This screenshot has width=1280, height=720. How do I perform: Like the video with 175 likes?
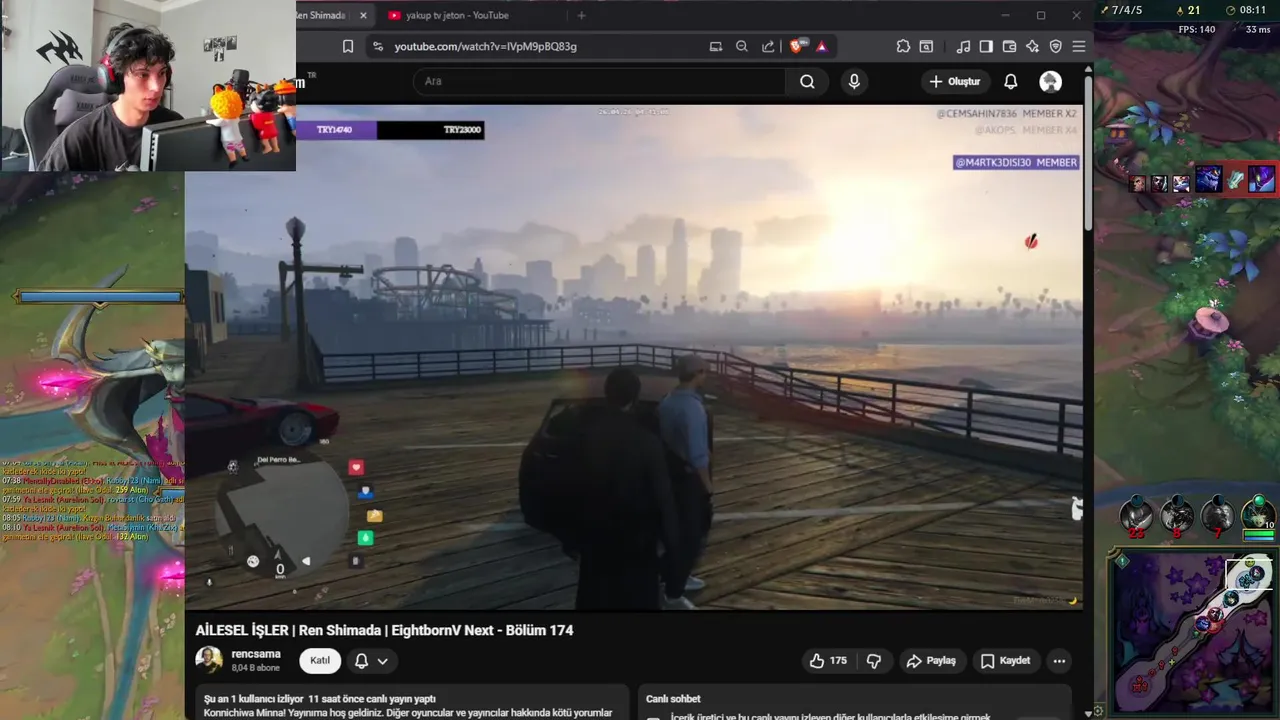click(x=828, y=660)
